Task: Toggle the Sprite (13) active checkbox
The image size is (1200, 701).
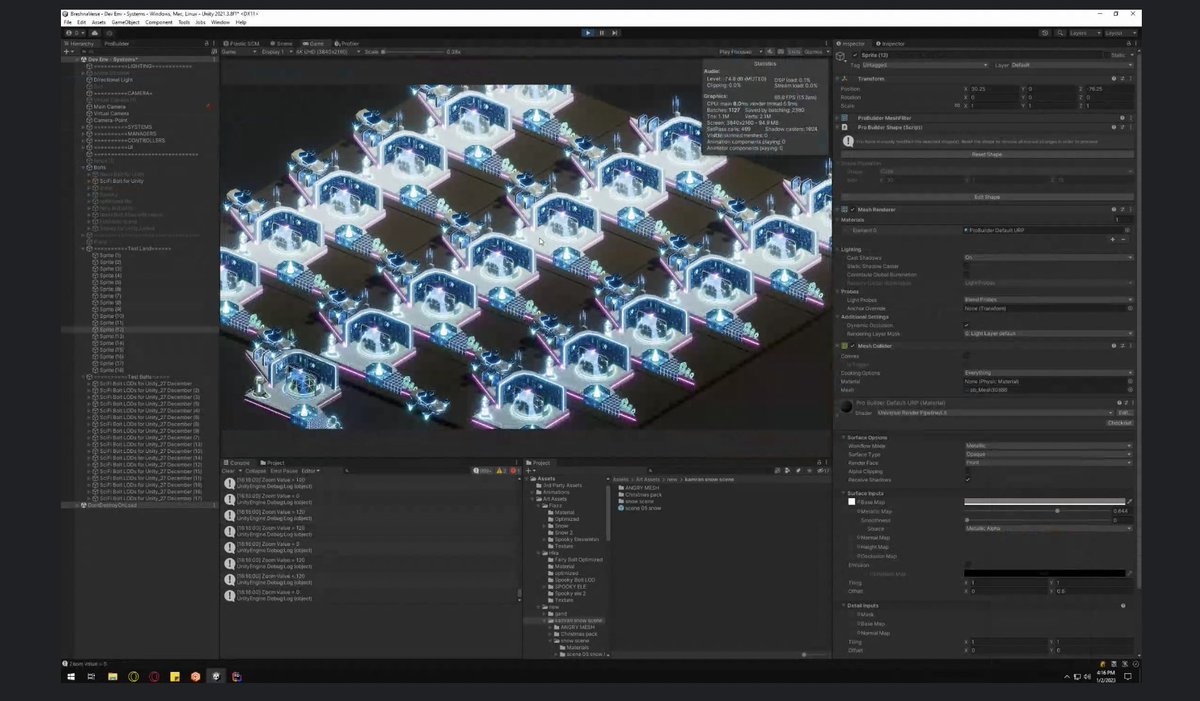Action: click(x=853, y=55)
